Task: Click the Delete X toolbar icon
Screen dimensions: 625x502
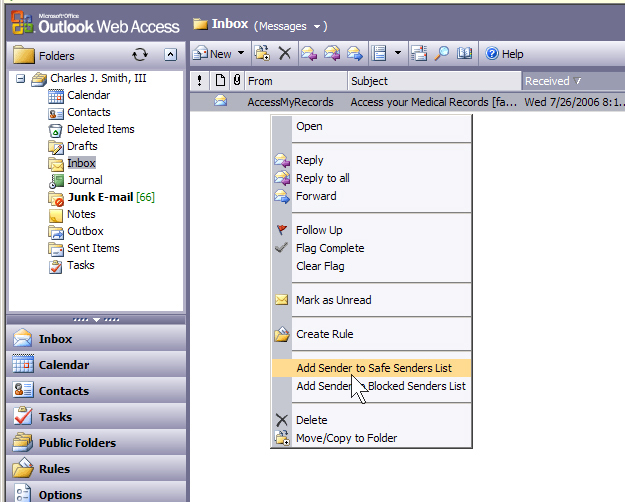Action: (285, 53)
